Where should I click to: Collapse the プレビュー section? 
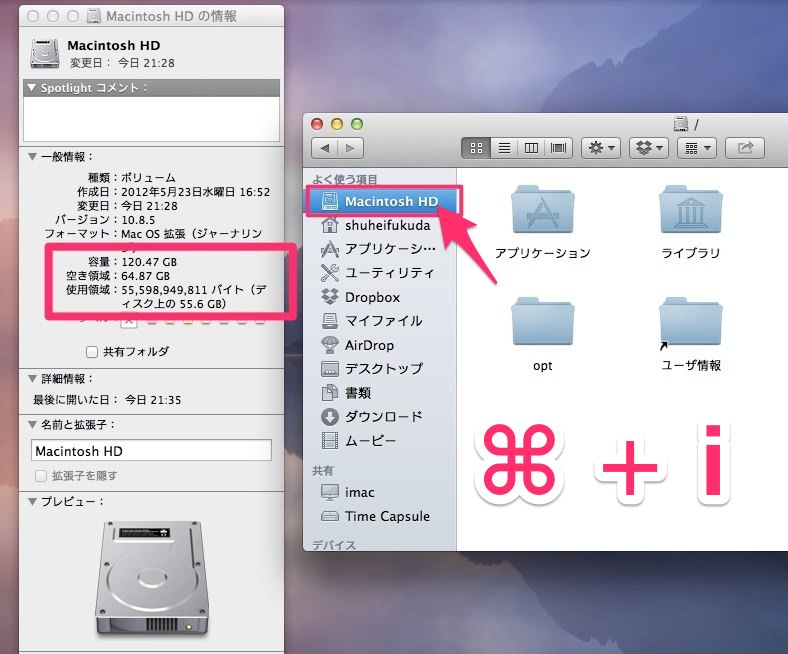(32, 502)
